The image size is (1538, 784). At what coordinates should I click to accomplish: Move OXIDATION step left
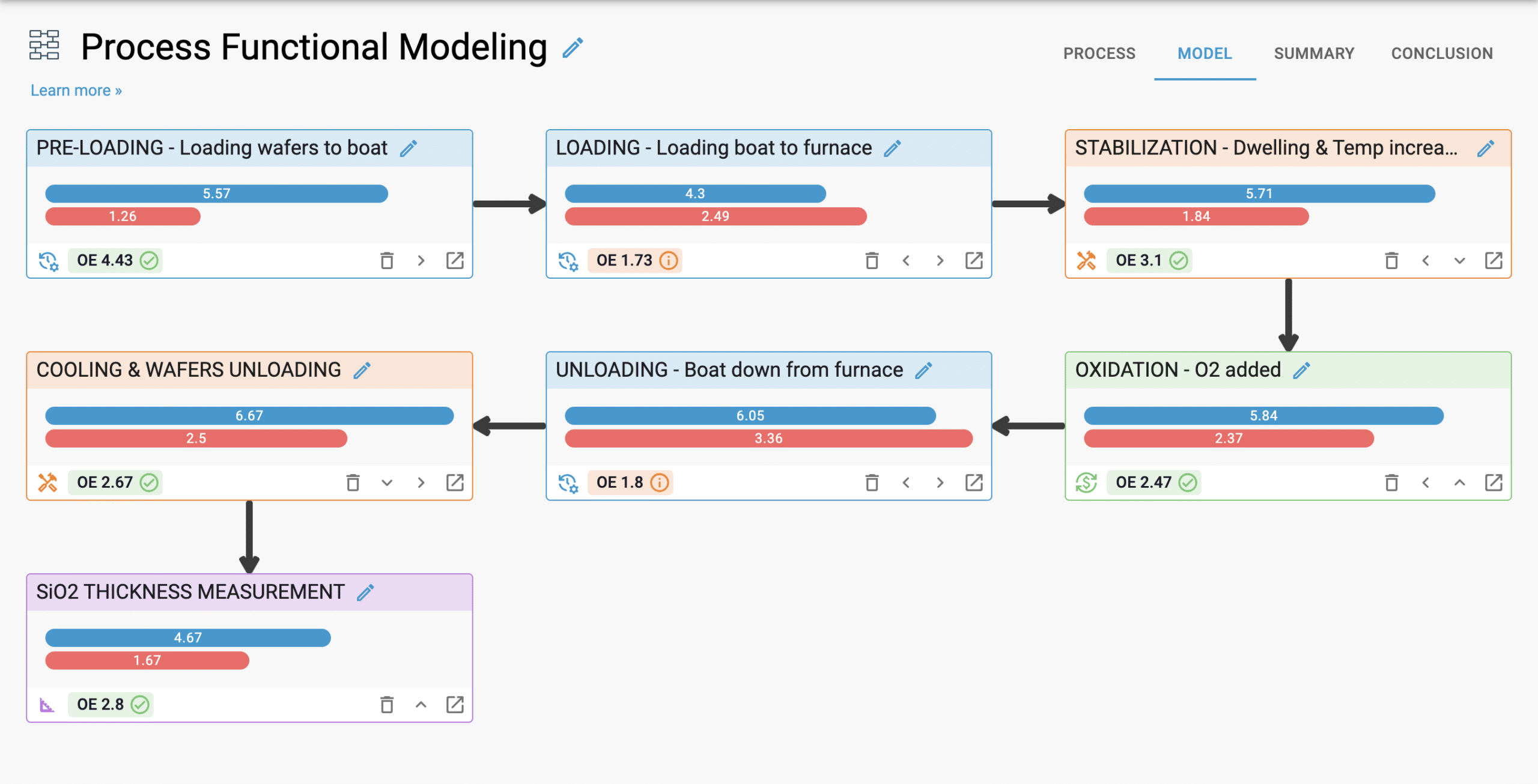(x=1426, y=482)
